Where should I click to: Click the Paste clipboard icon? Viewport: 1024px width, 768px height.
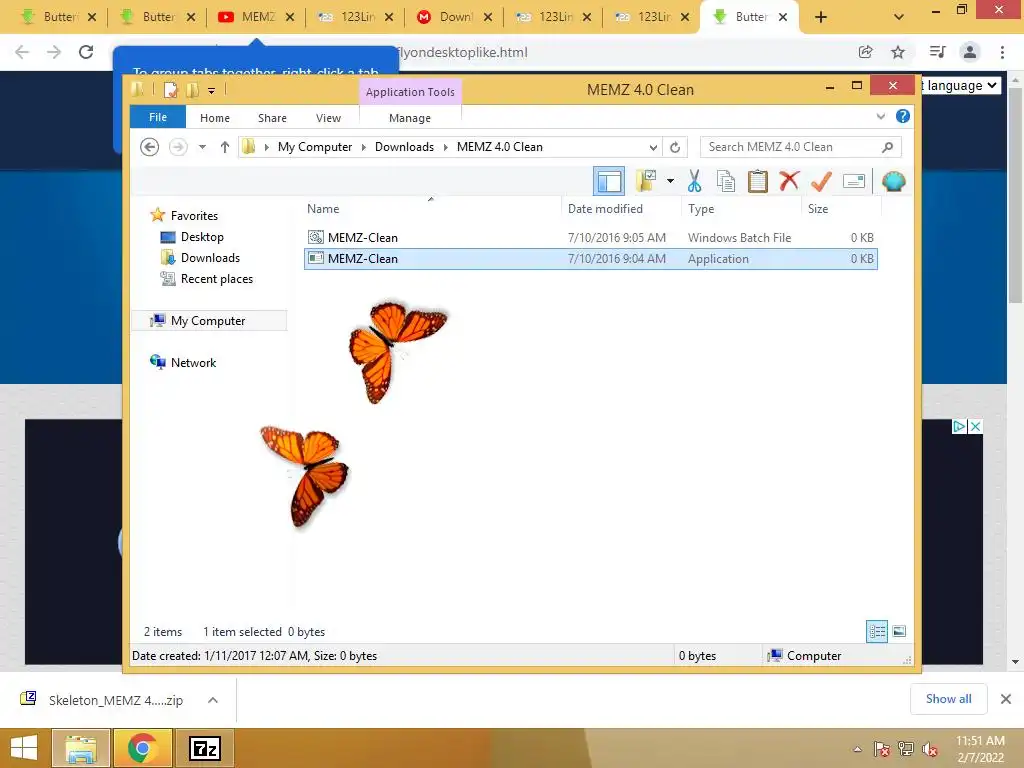click(x=758, y=181)
